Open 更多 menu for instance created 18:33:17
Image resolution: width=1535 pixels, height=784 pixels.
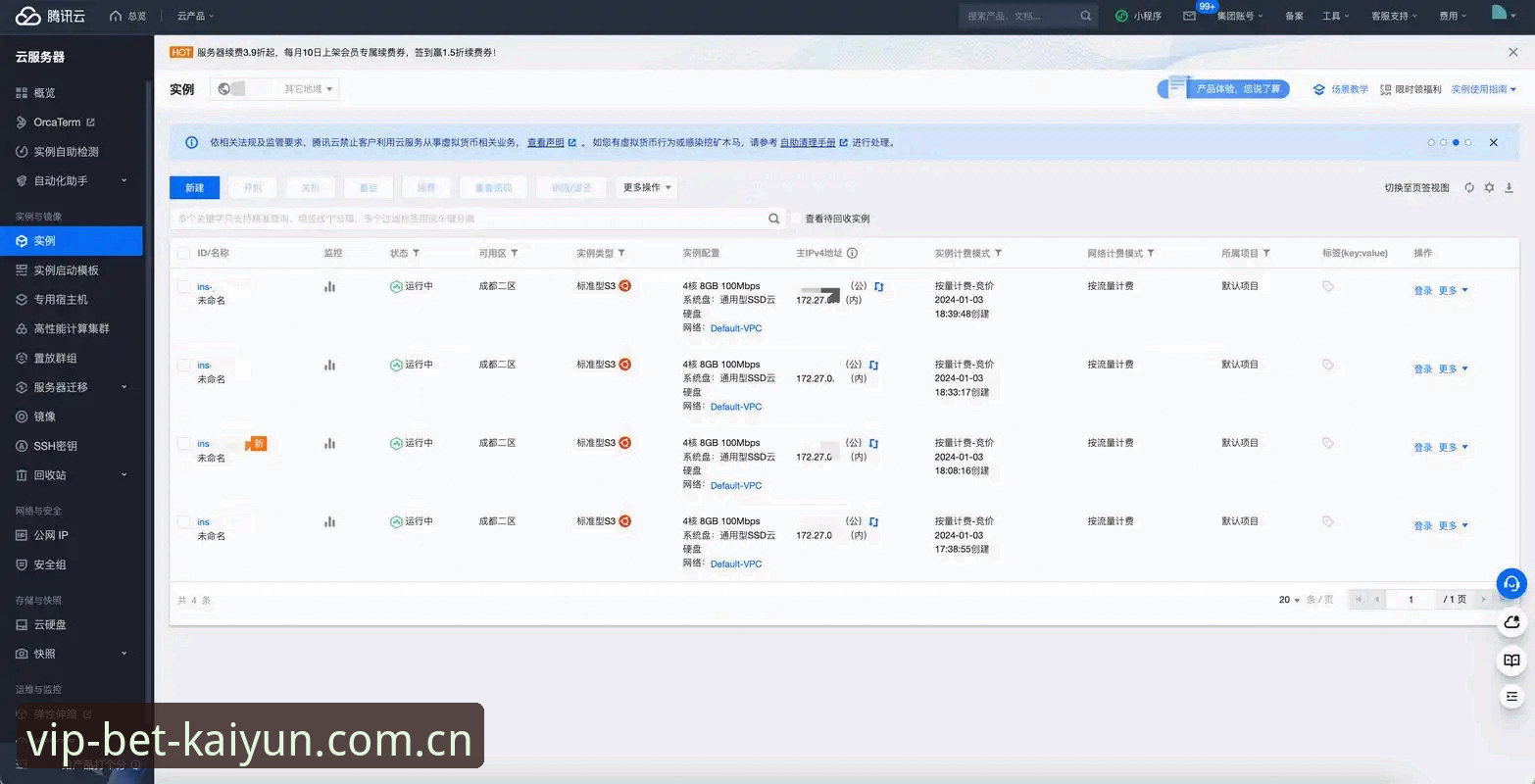(x=1453, y=369)
